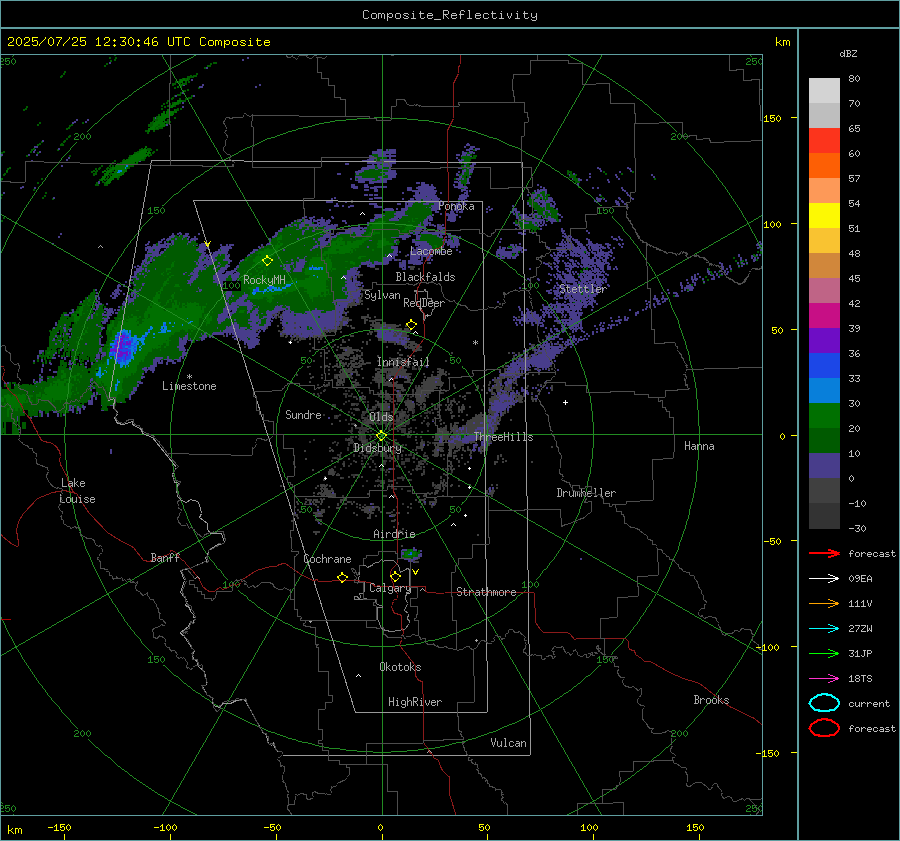
Task: Select the cyan 27ZW arrow icon
Action: [824, 629]
